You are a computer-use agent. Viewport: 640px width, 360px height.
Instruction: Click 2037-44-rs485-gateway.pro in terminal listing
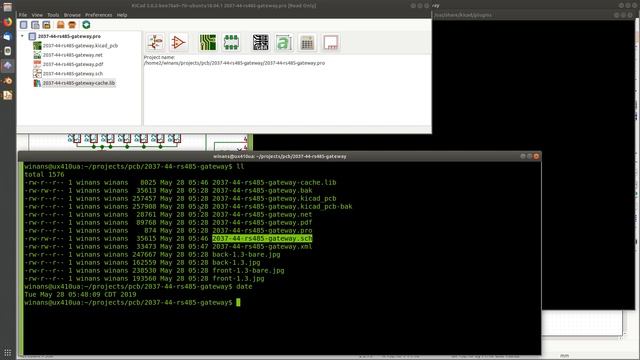pyautogui.click(x=262, y=231)
